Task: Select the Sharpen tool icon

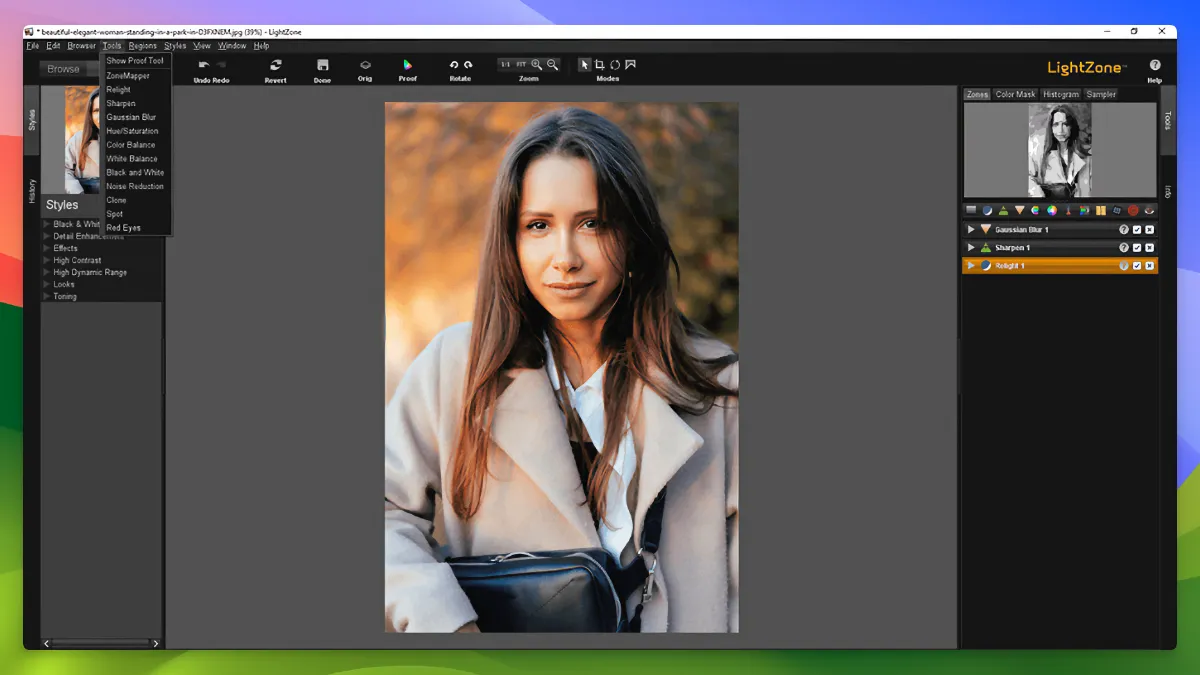Action: tap(1003, 210)
